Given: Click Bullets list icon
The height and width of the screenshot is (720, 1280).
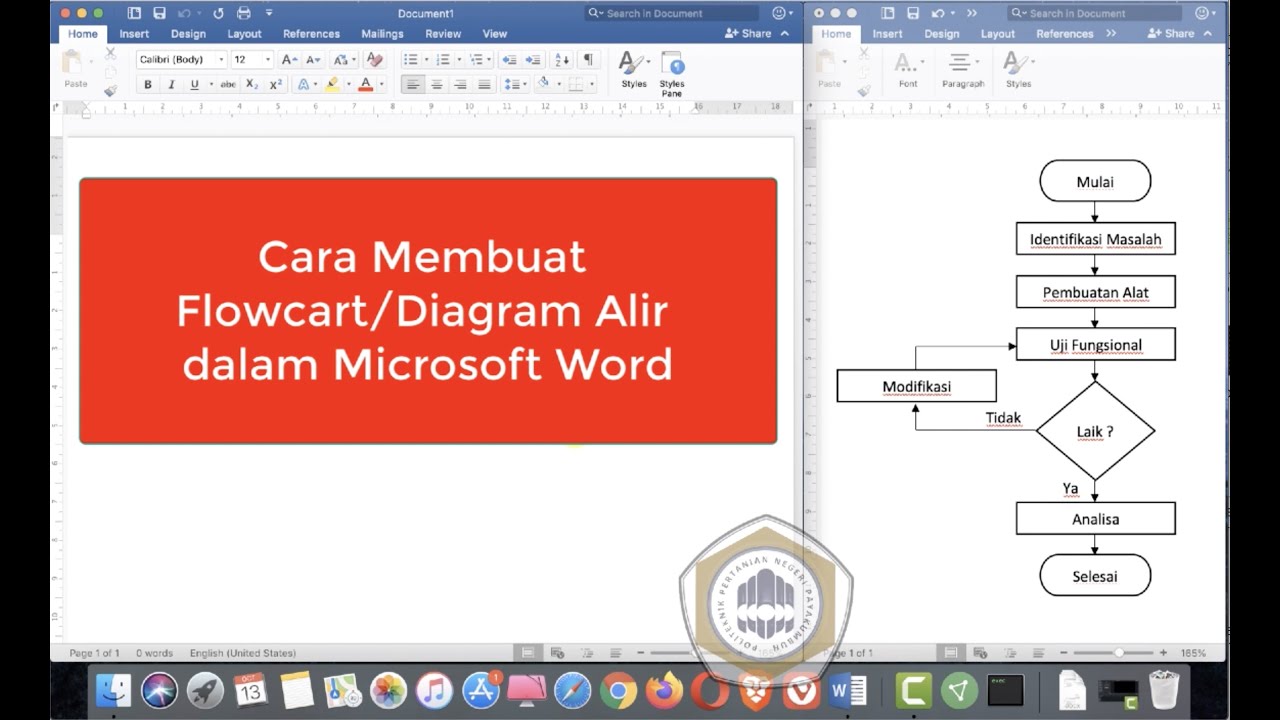Looking at the screenshot, I should (410, 60).
